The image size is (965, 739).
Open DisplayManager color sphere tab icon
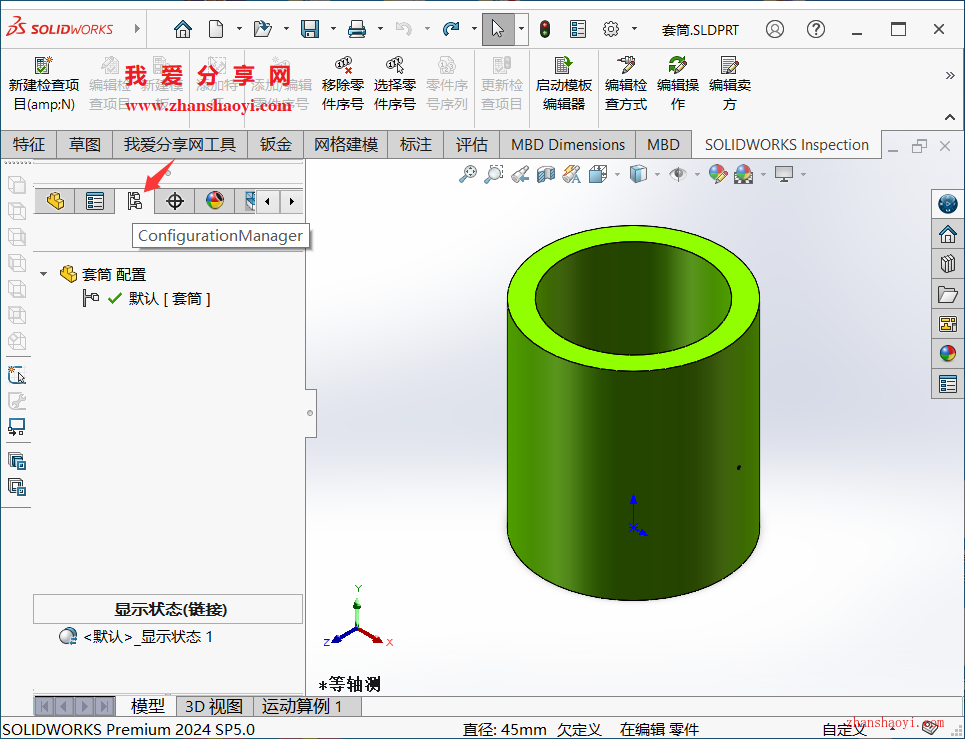pyautogui.click(x=215, y=201)
